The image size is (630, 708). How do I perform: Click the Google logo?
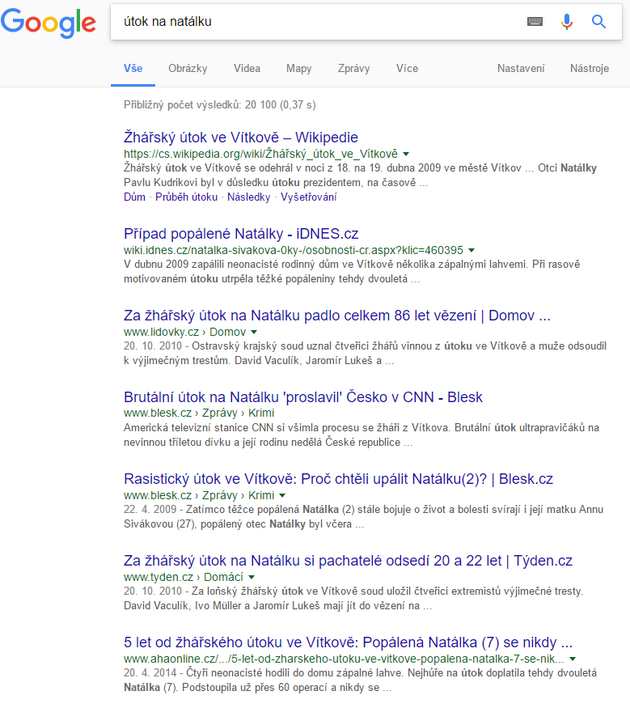click(x=48, y=23)
